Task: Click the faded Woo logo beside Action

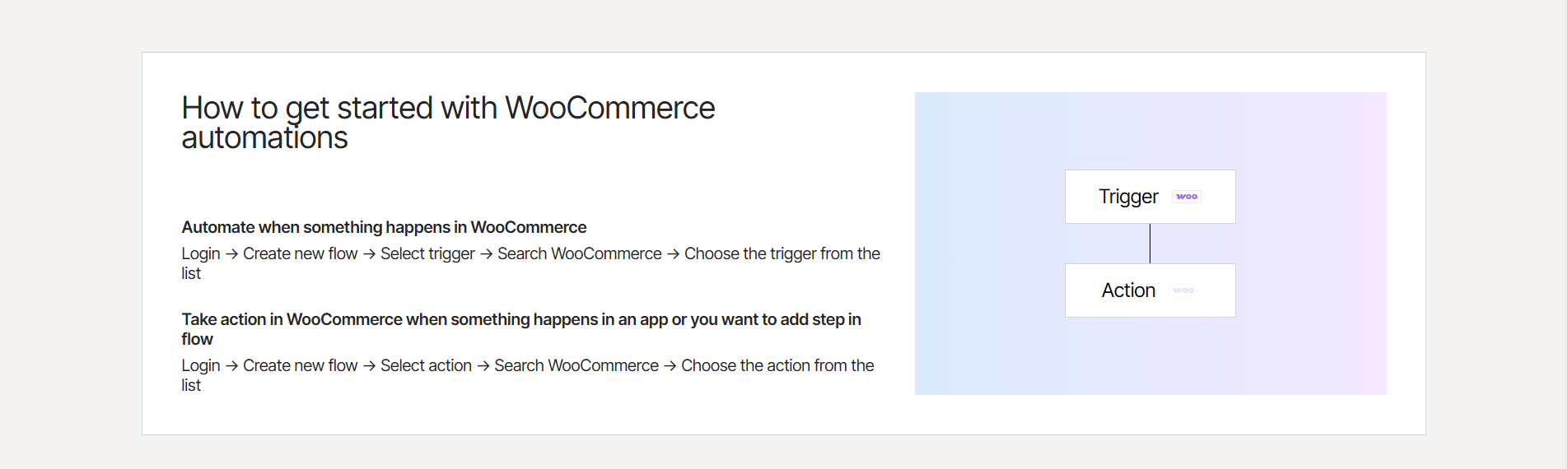Action: pos(1183,290)
